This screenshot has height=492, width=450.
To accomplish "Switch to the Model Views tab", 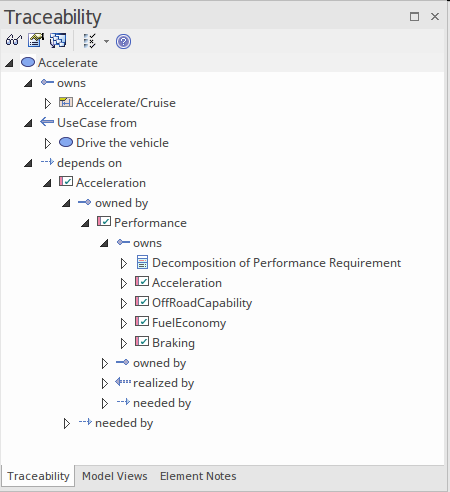I will pyautogui.click(x=115, y=476).
